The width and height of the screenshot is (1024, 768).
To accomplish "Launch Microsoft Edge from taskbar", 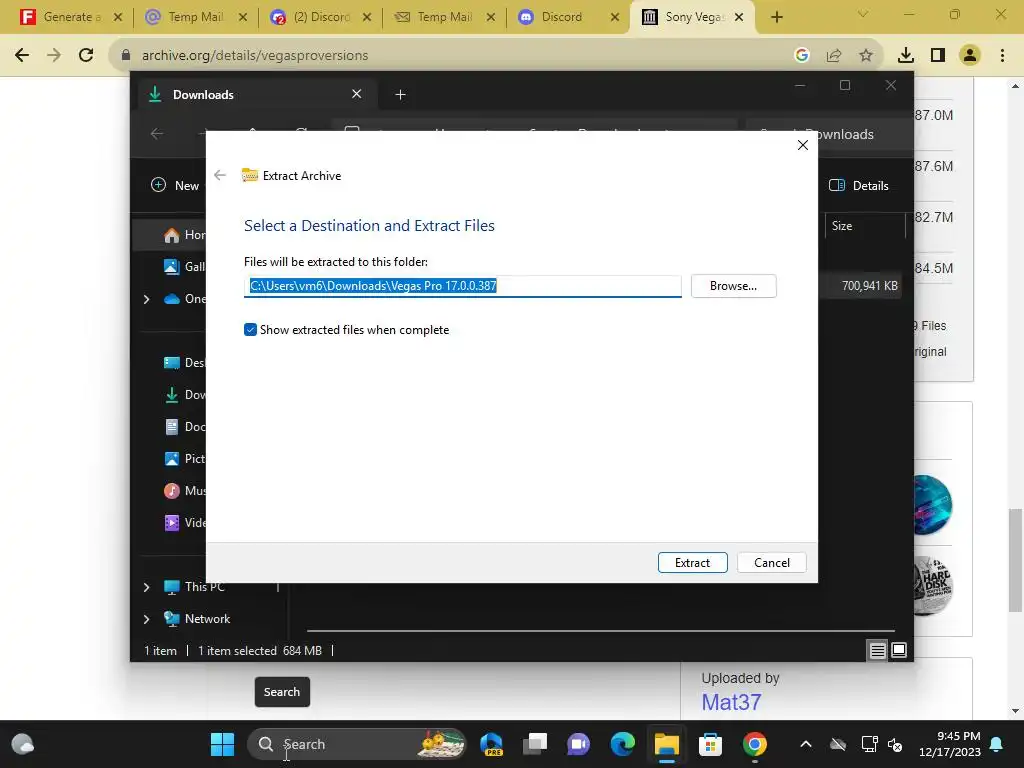I will tap(622, 744).
